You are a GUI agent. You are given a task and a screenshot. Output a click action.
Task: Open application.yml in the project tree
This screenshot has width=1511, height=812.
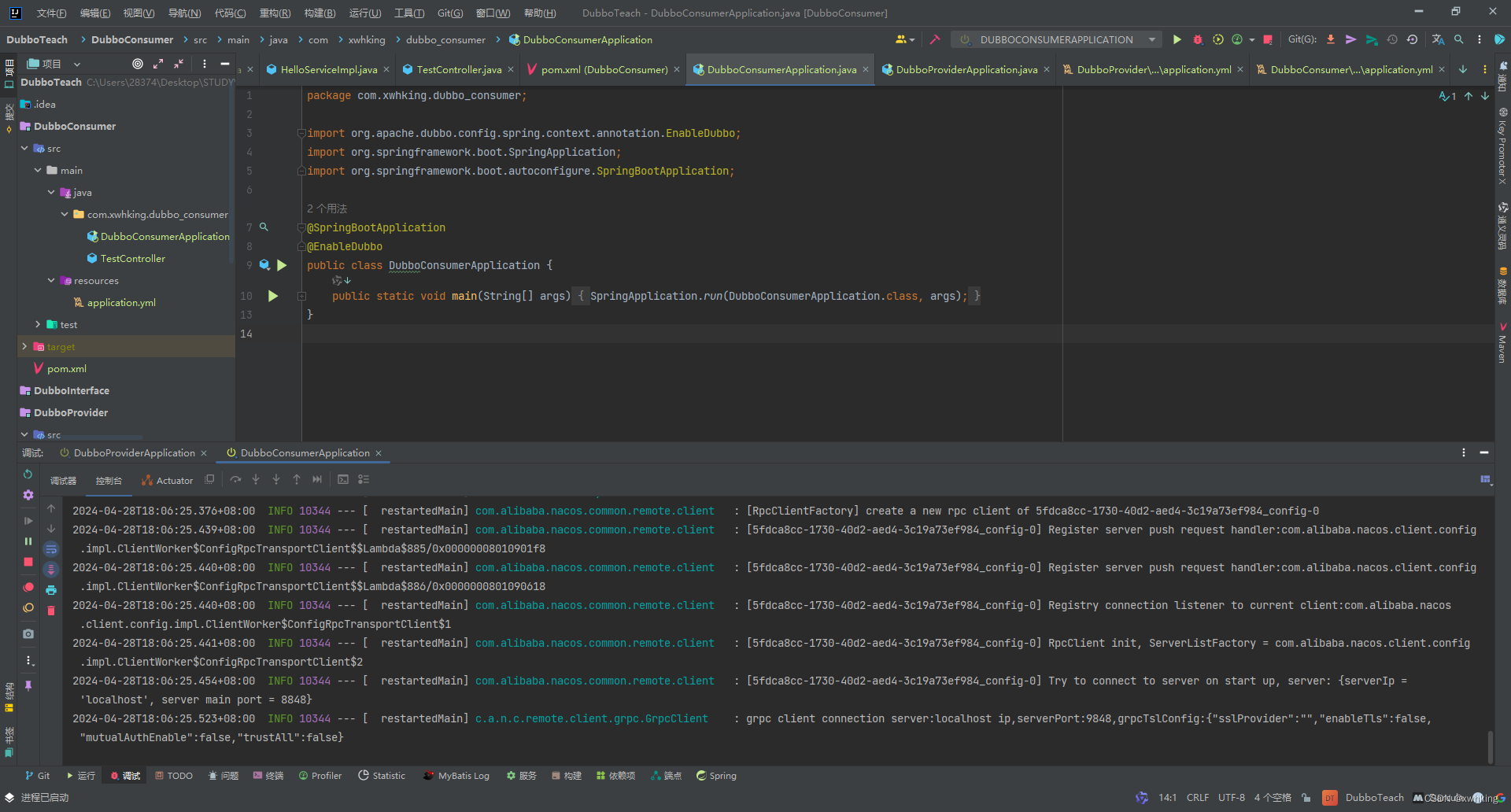point(121,302)
